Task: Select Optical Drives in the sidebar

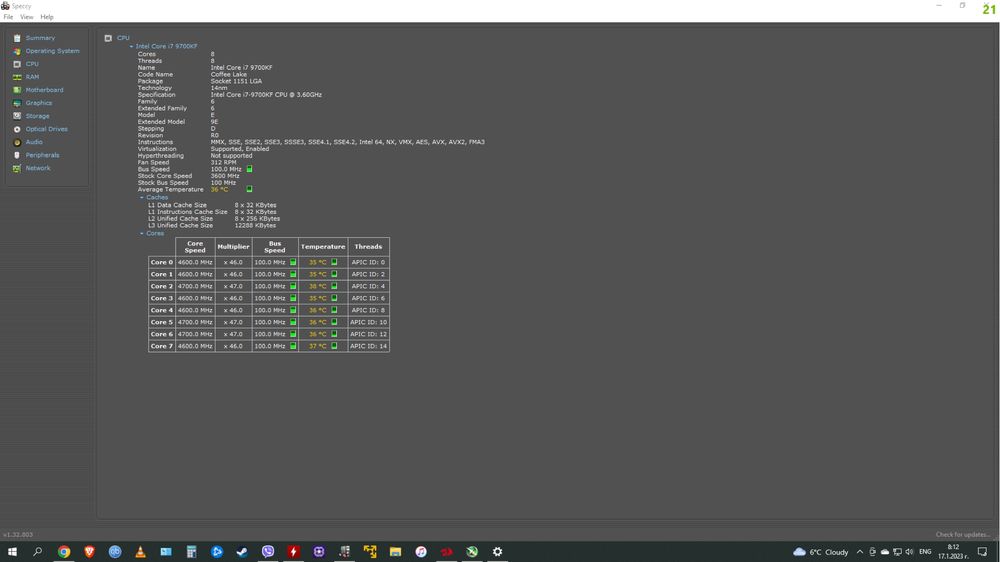Action: pyautogui.click(x=46, y=129)
